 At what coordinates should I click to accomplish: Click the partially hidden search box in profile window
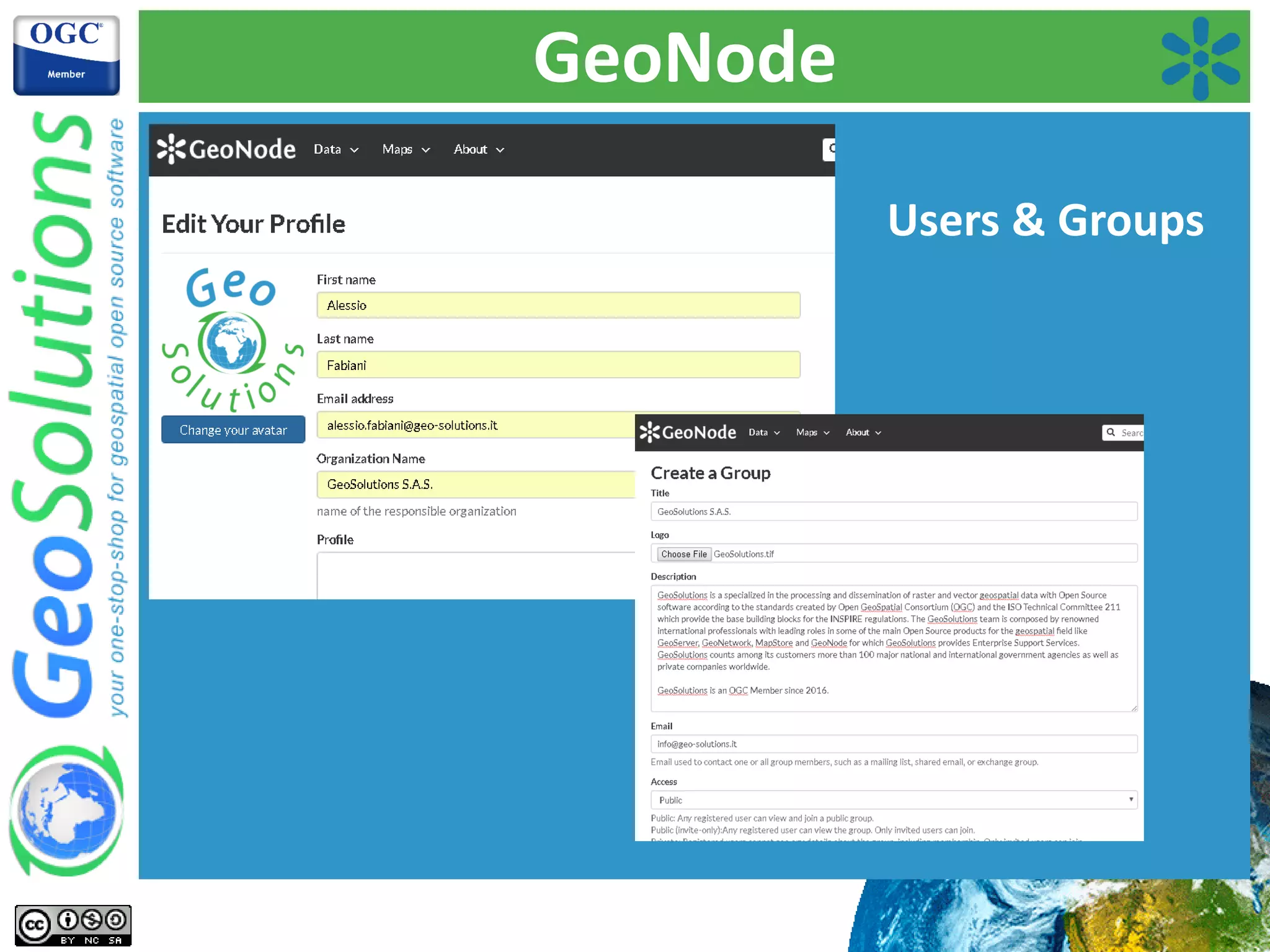pyautogui.click(x=828, y=149)
